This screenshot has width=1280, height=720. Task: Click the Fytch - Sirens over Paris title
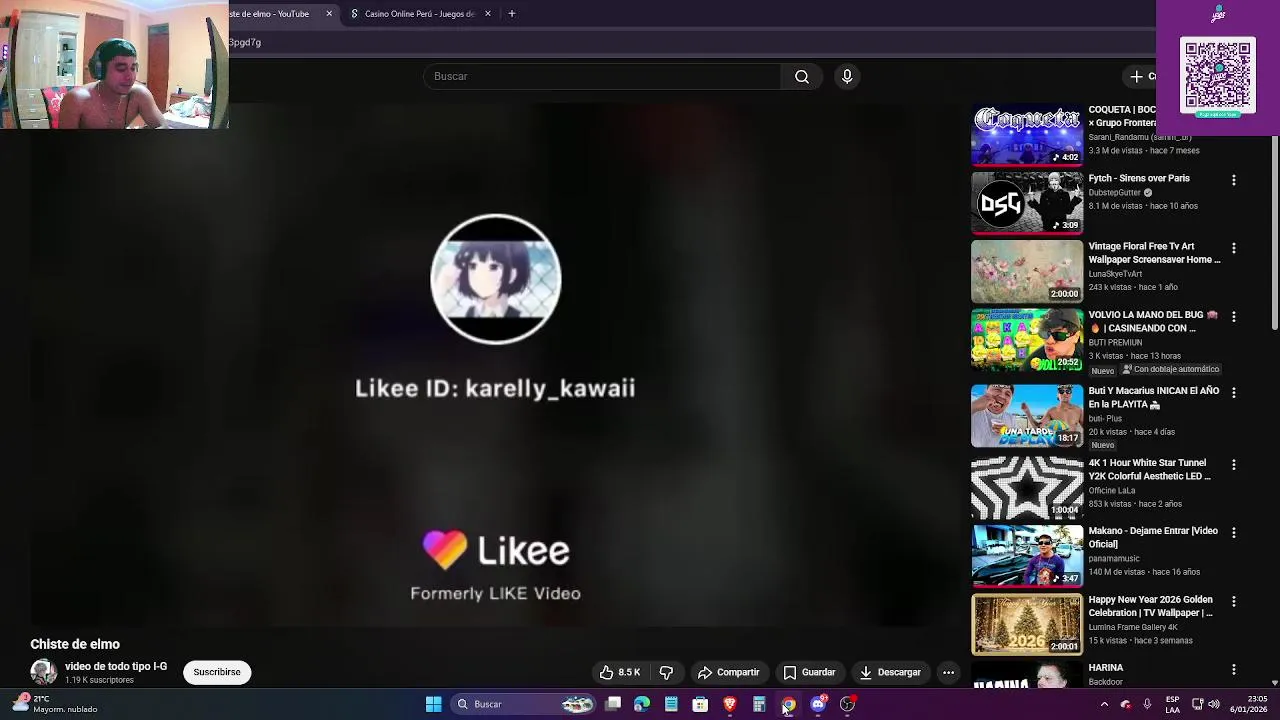(1139, 179)
